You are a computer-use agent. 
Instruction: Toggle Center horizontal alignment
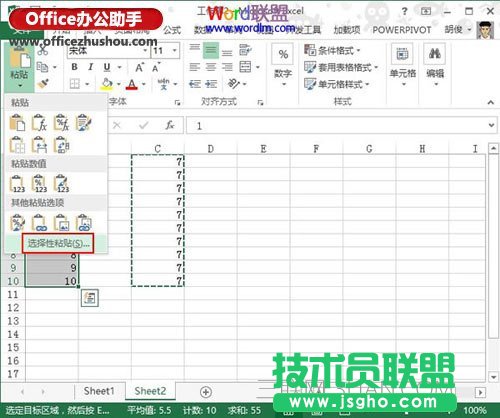(x=211, y=67)
